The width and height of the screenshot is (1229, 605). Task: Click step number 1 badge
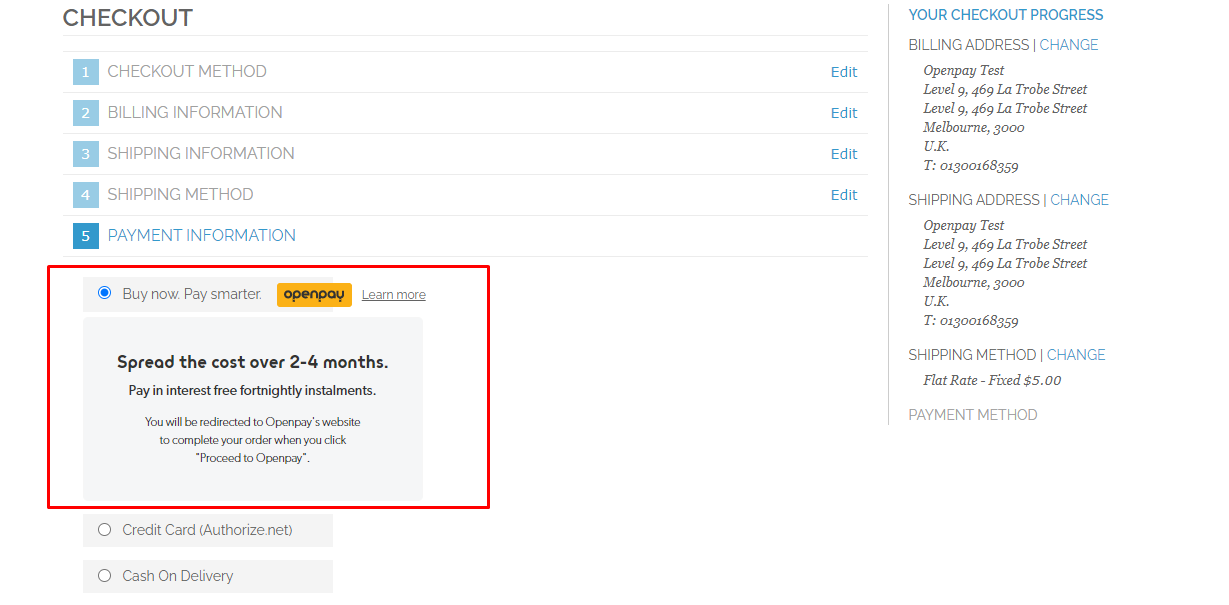(86, 72)
